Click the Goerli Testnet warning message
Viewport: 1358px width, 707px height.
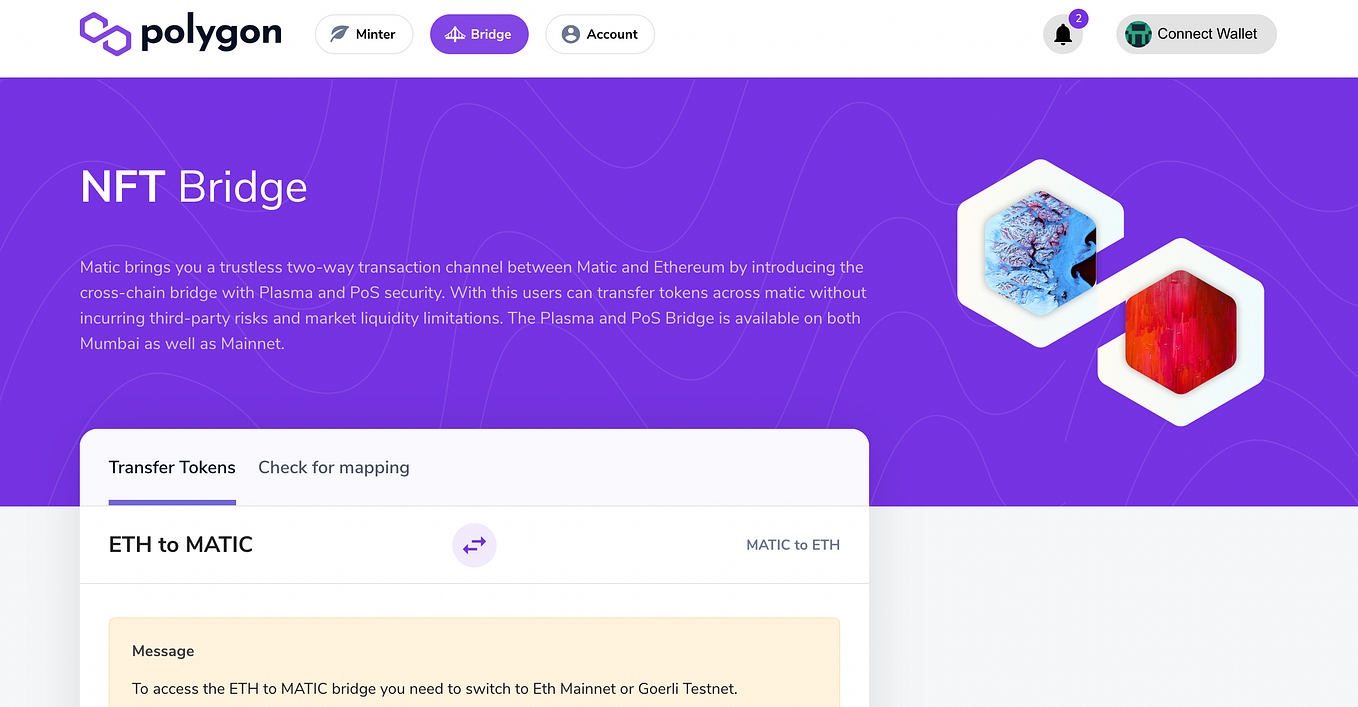[x=434, y=688]
